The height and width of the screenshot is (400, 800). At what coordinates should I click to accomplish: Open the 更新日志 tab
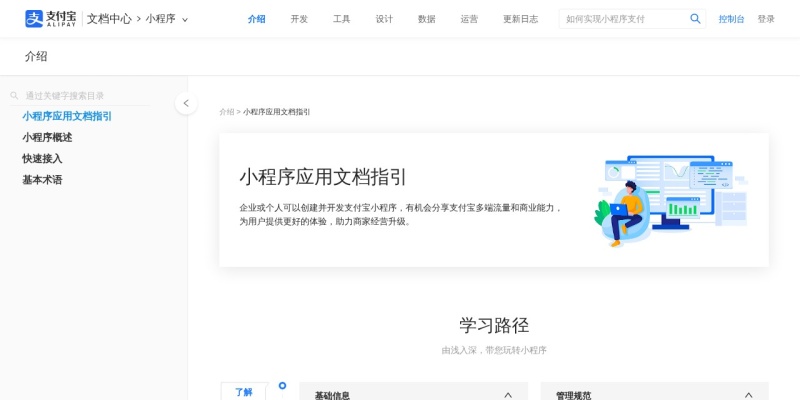pyautogui.click(x=520, y=19)
